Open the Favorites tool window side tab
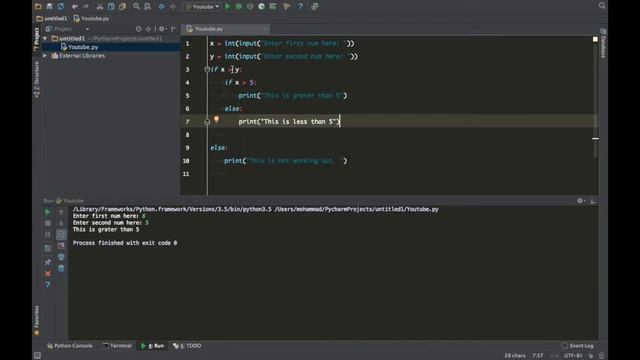 coord(36,321)
